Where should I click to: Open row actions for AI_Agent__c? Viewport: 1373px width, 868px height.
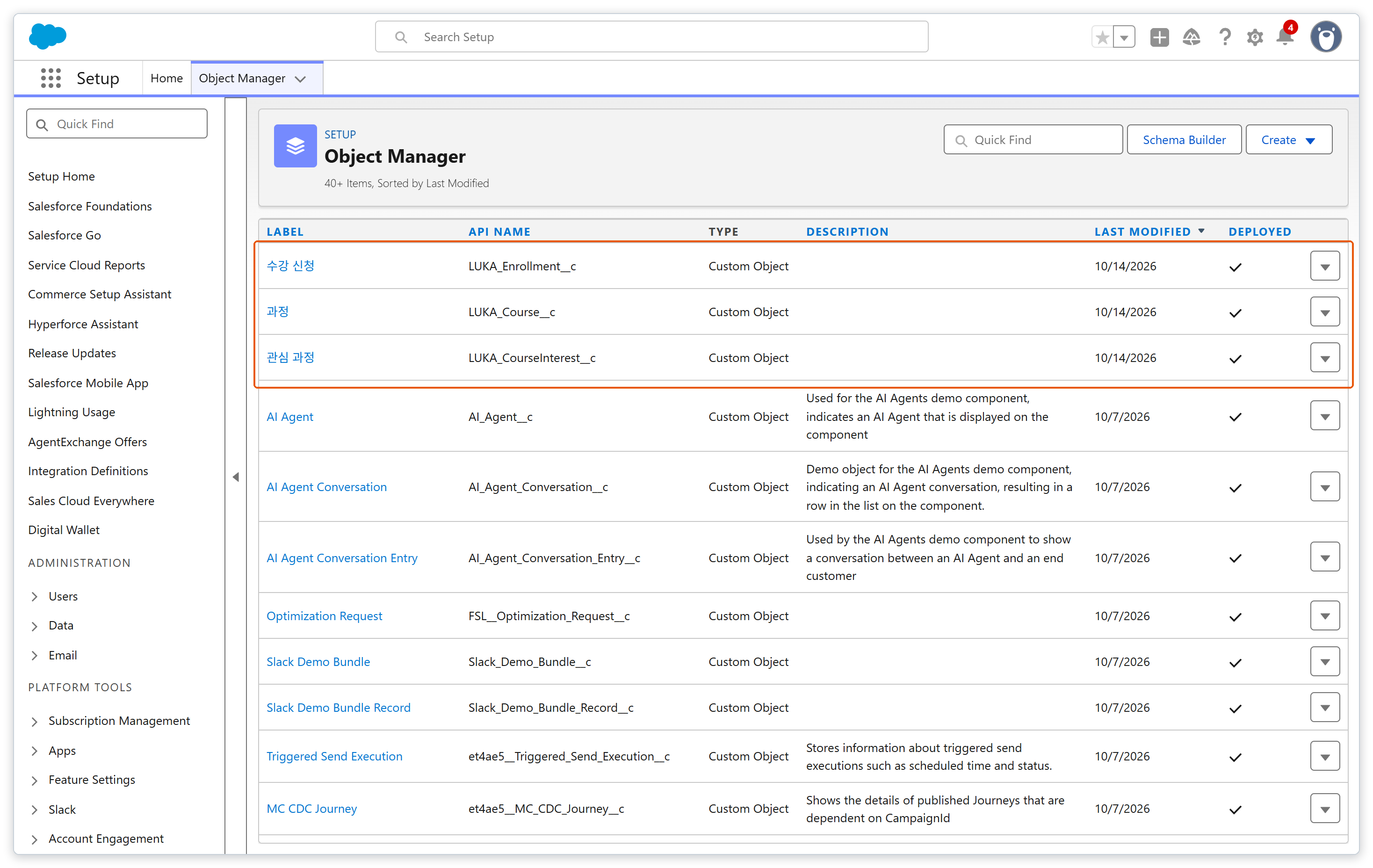(x=1324, y=416)
